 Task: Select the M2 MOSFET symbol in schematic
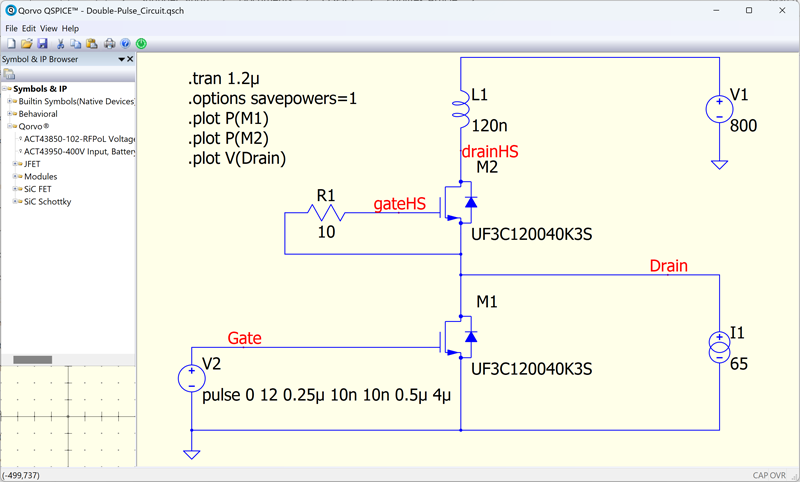pos(459,203)
